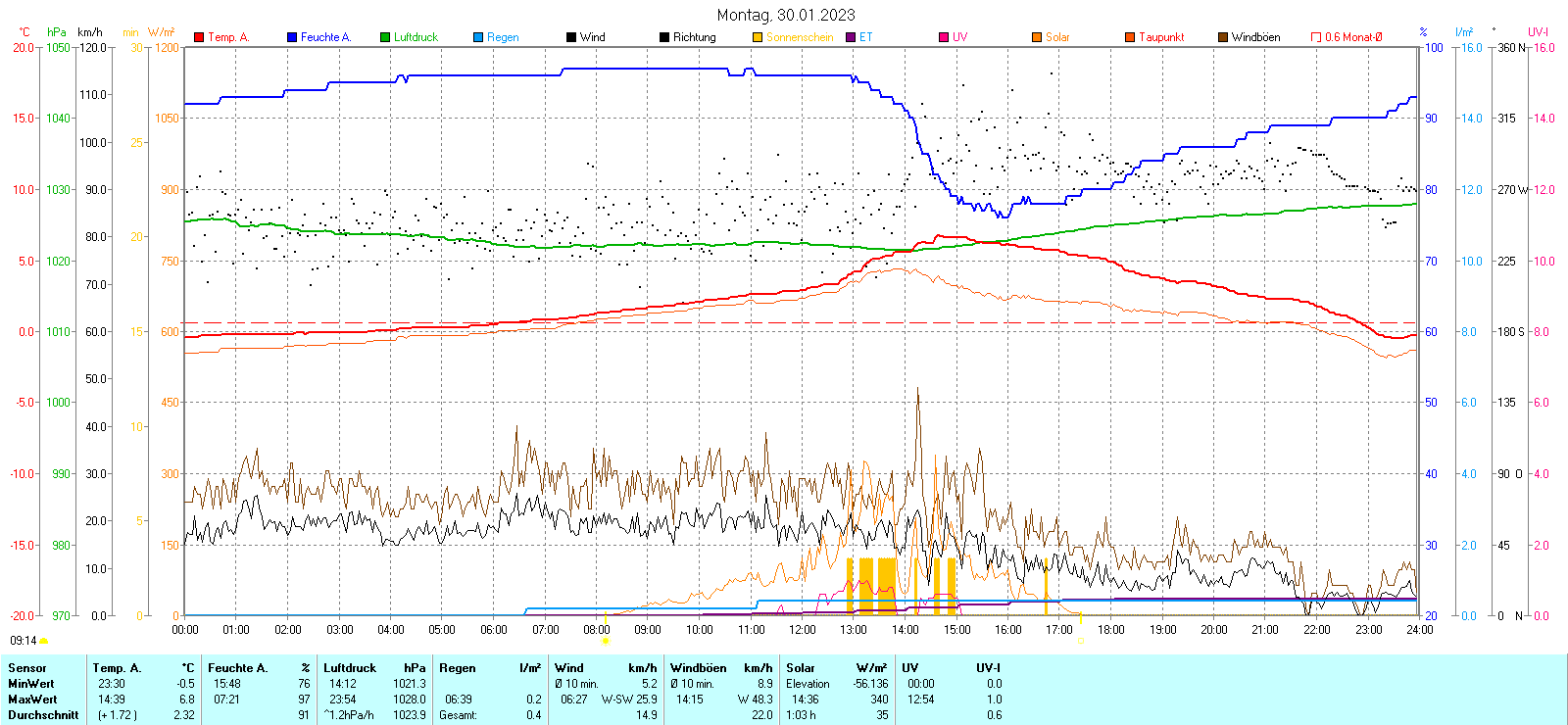This screenshot has width=1568, height=725.
Task: Select the Windböen column header in the table
Action: 699,668
